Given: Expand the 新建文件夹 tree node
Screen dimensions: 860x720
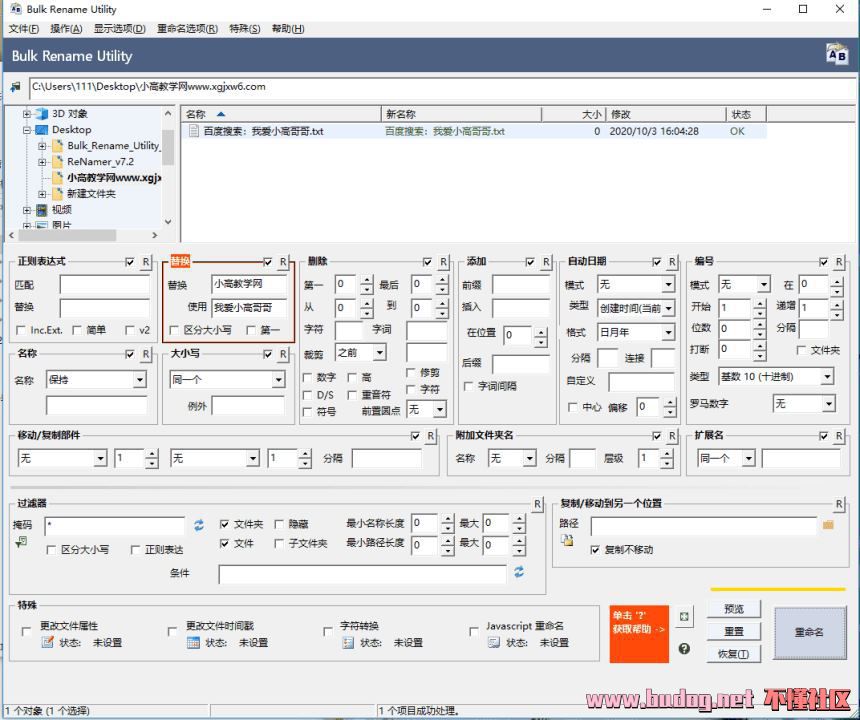Looking at the screenshot, I should (42, 194).
